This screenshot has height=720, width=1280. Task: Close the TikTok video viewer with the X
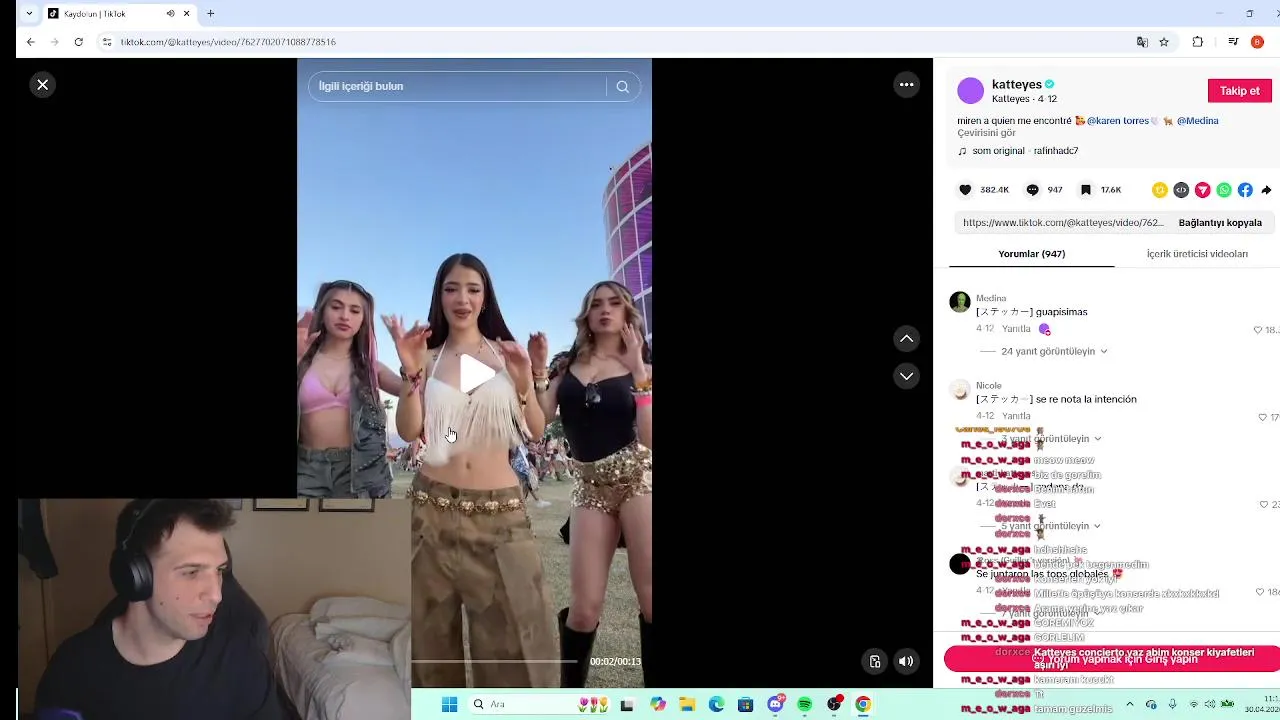[x=43, y=85]
